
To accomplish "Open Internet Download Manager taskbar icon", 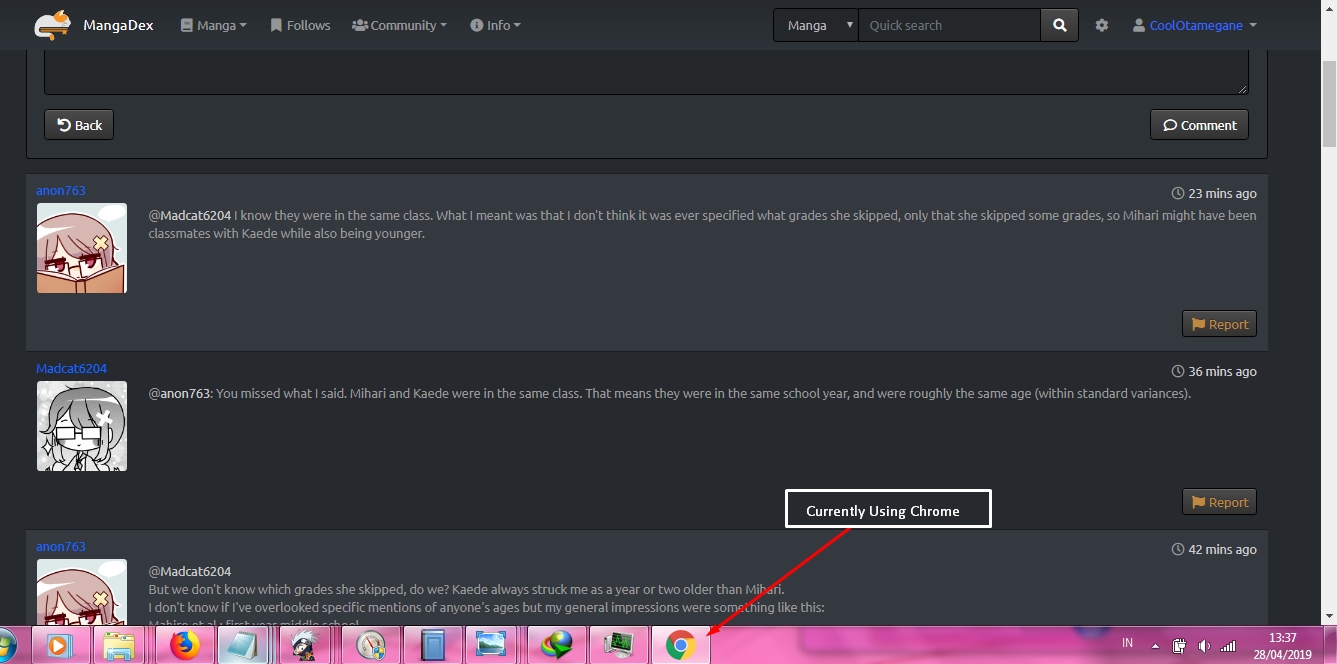I will pyautogui.click(x=556, y=646).
